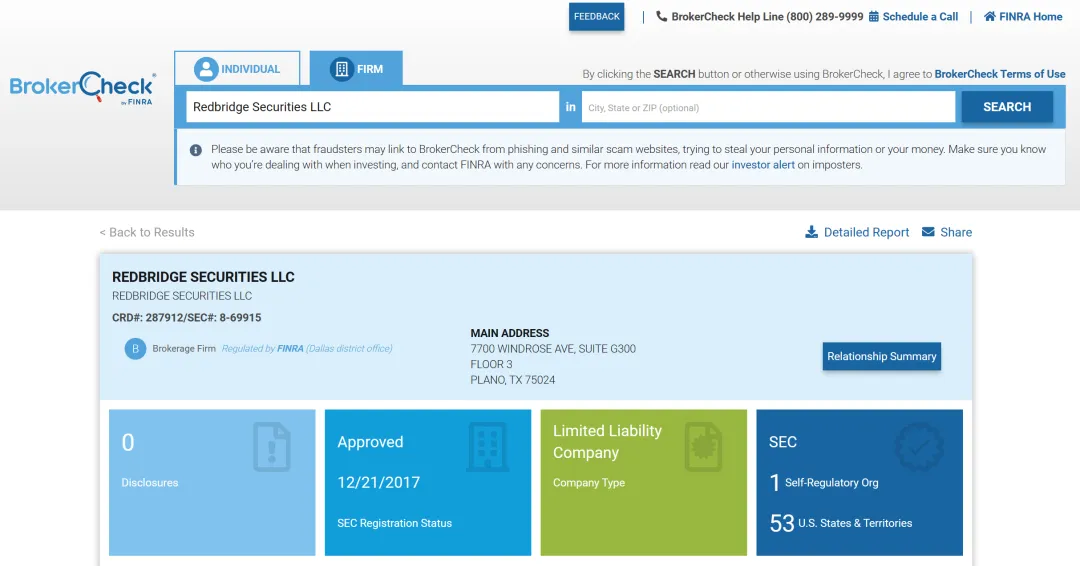The image size is (1080, 566).
Task: Click the 12/21/2017 registration date
Action: click(x=378, y=483)
